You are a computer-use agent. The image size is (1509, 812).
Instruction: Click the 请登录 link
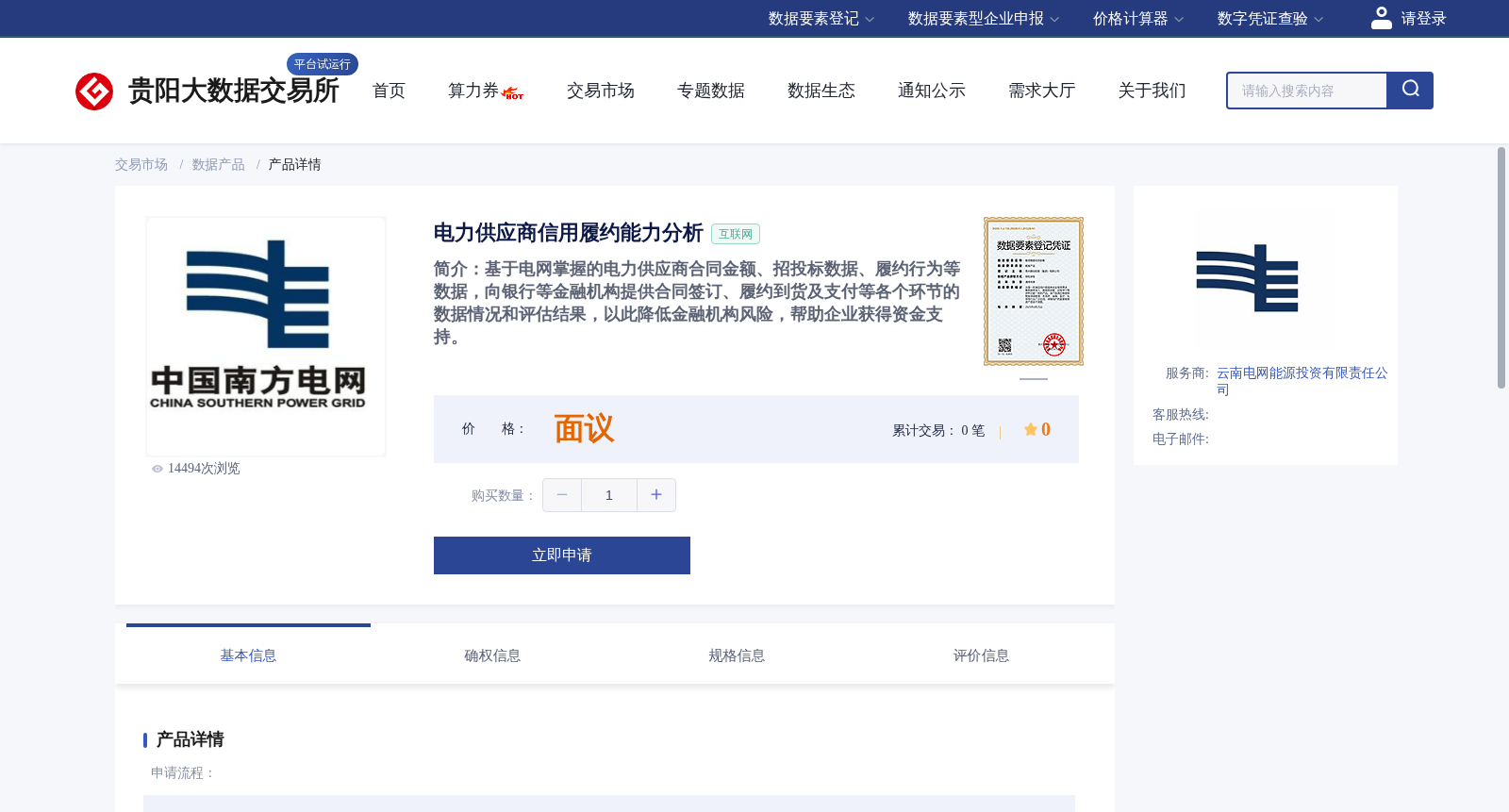point(1423,19)
